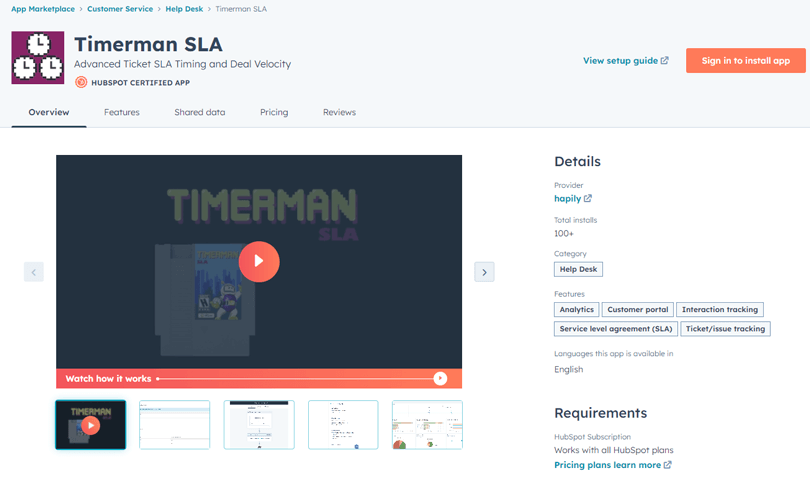Click the Timerman SLA breadcrumb text
The width and height of the screenshot is (810, 477).
[x=241, y=9]
